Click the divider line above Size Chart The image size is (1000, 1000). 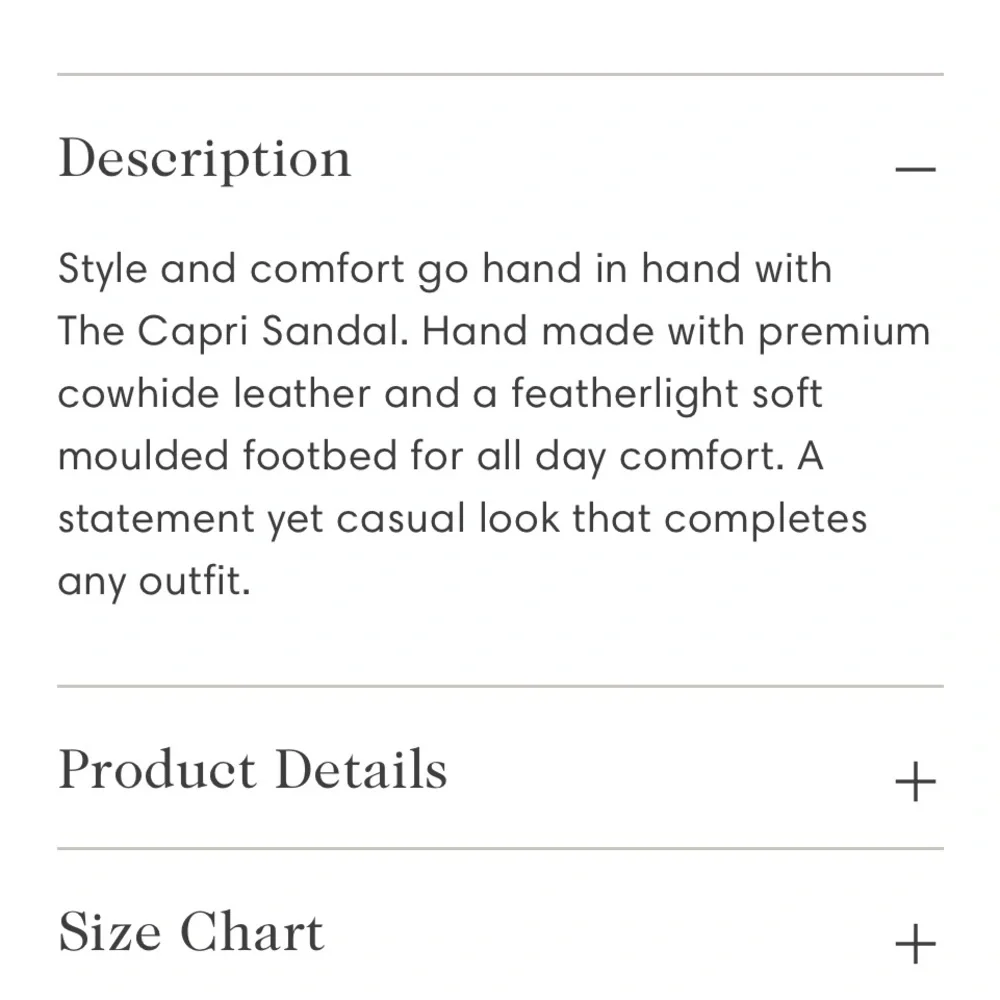(x=500, y=849)
